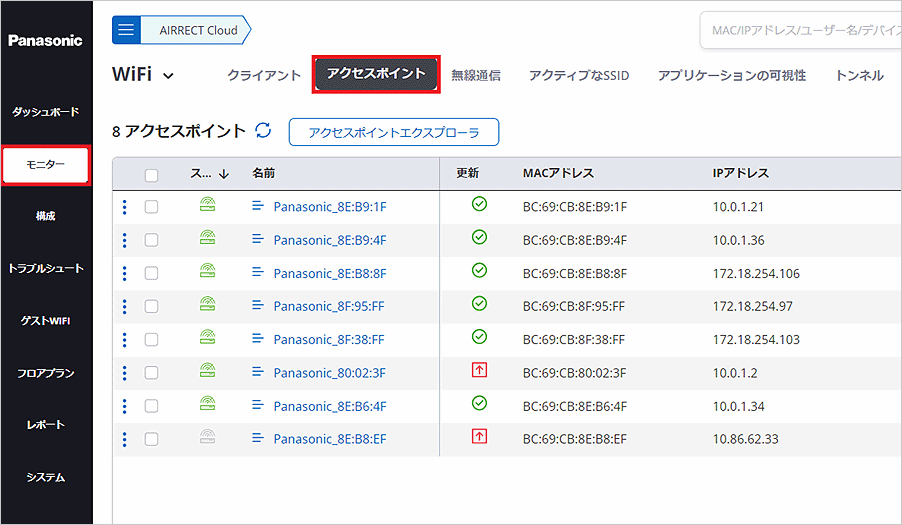Click up-to-date checkmark for Panasonic_8E:B8:8F

tap(479, 270)
